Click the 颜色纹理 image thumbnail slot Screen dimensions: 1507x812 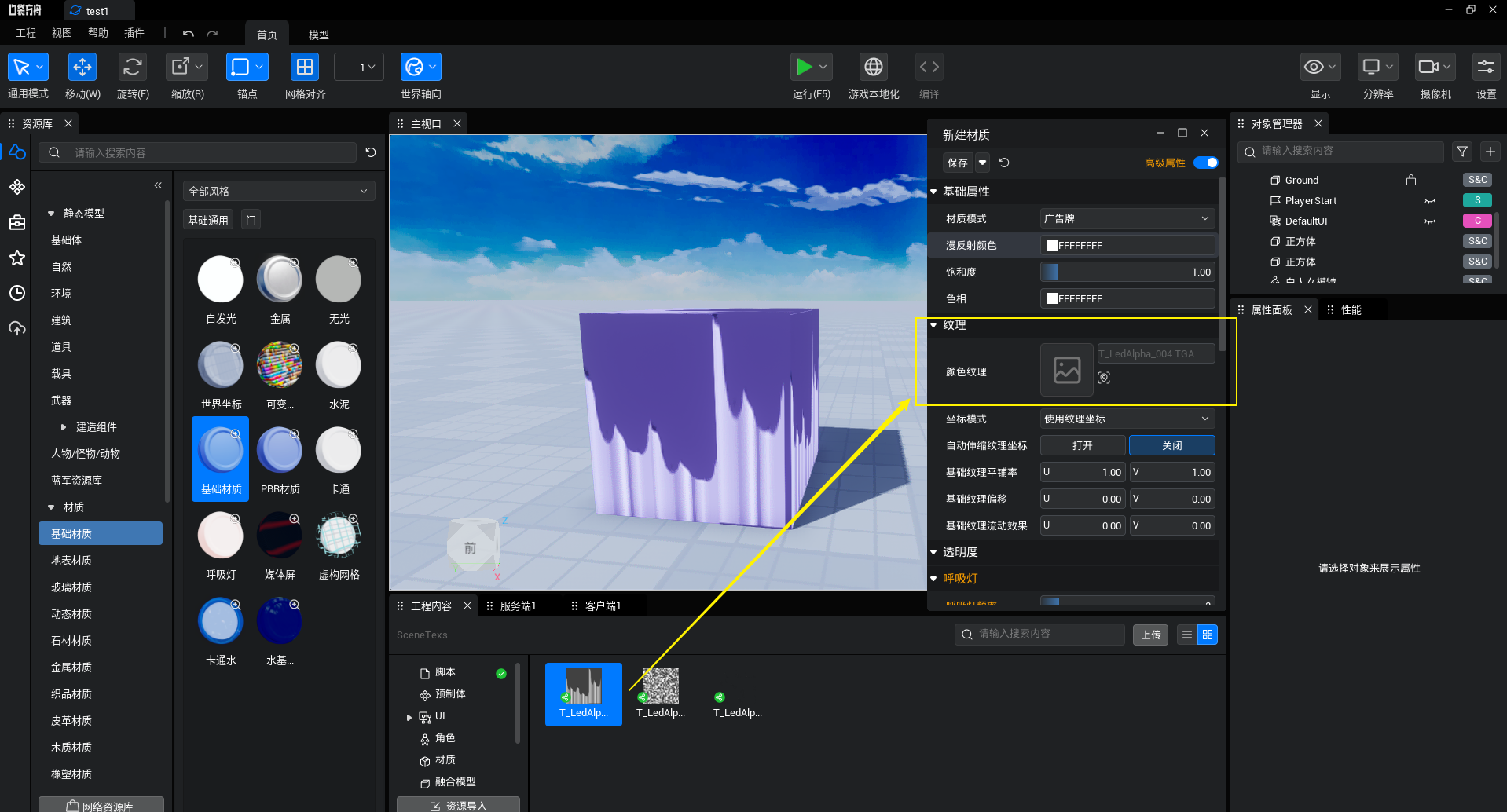pyautogui.click(x=1067, y=369)
